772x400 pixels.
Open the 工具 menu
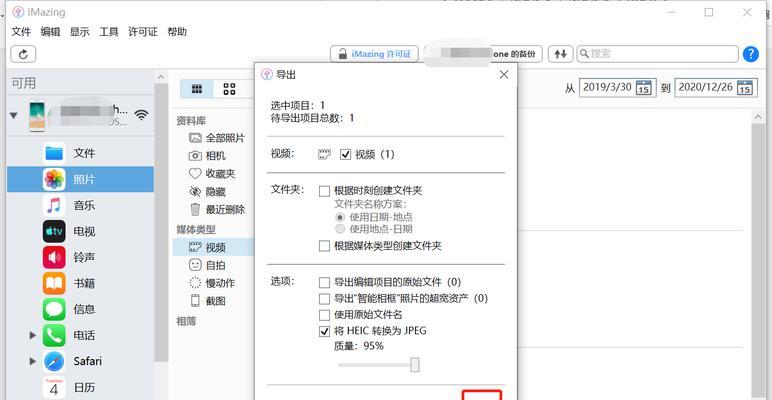109,32
